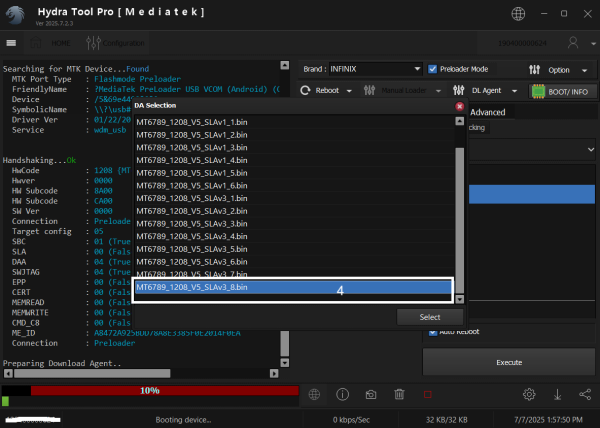The width and height of the screenshot is (600, 428).
Task: Click the BOOT/INFO chip icon
Action: [538, 91]
